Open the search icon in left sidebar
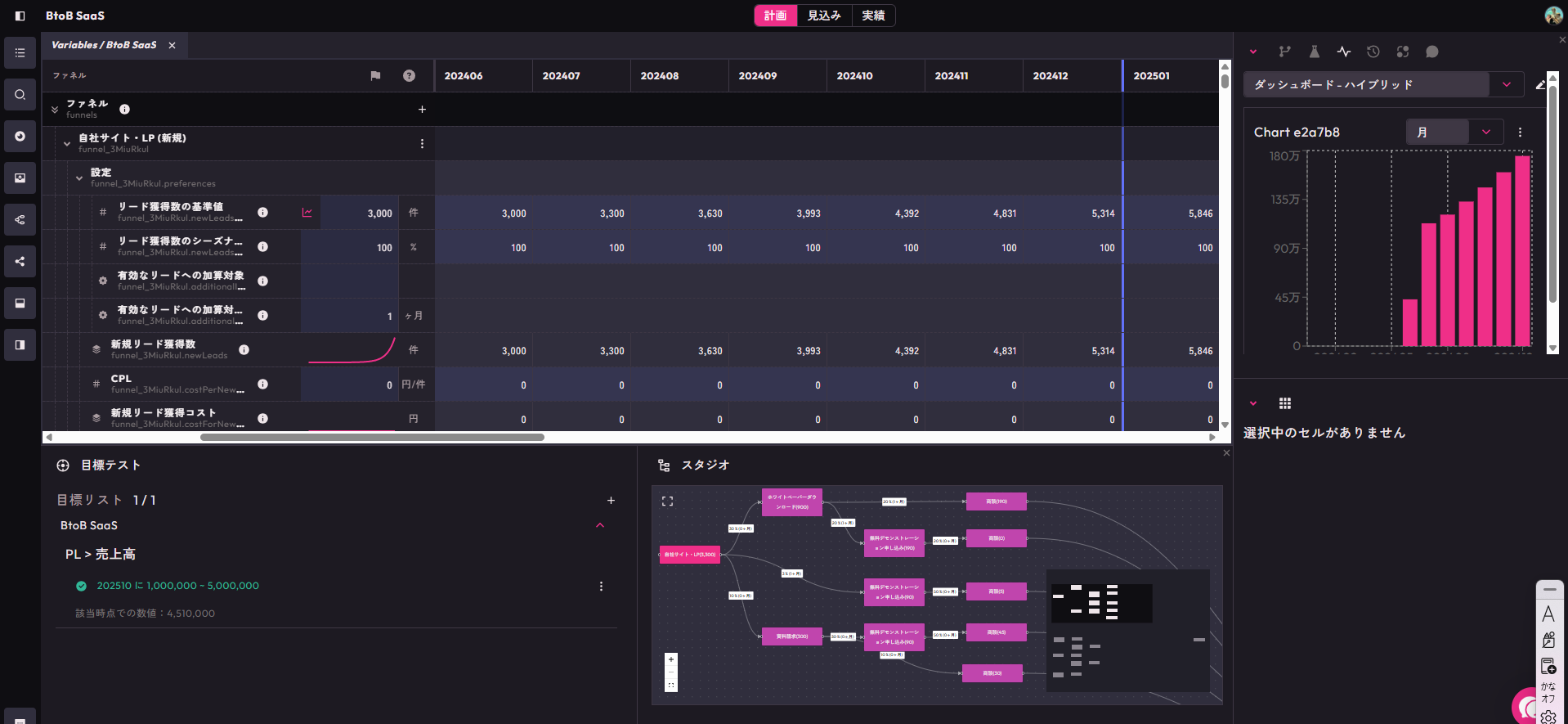This screenshot has width=1568, height=724. tap(20, 94)
